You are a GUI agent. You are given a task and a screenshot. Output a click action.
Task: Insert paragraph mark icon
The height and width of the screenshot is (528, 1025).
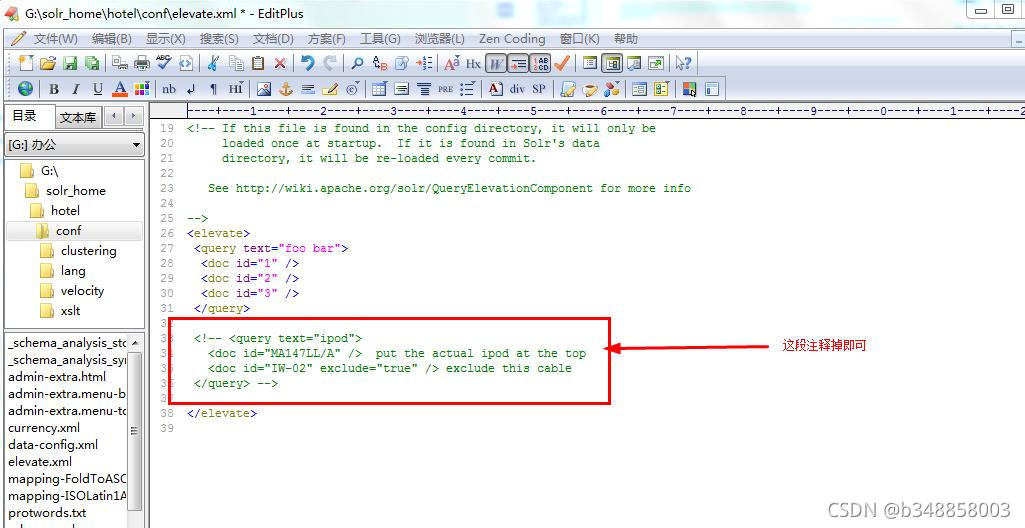click(212, 89)
